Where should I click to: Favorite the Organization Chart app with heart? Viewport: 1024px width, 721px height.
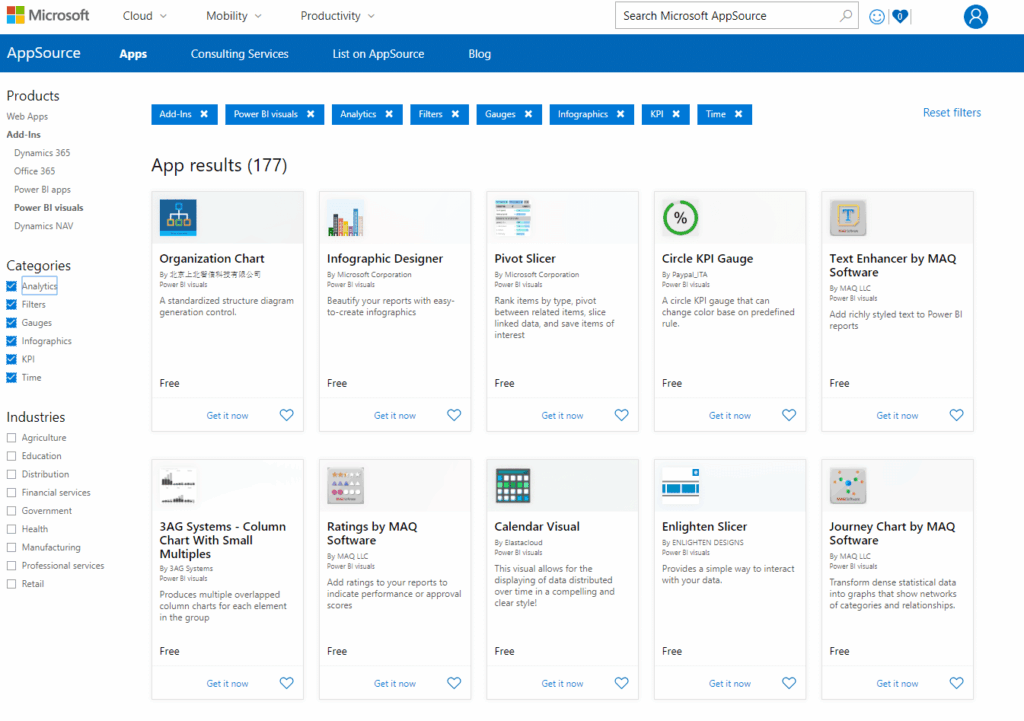coord(287,415)
